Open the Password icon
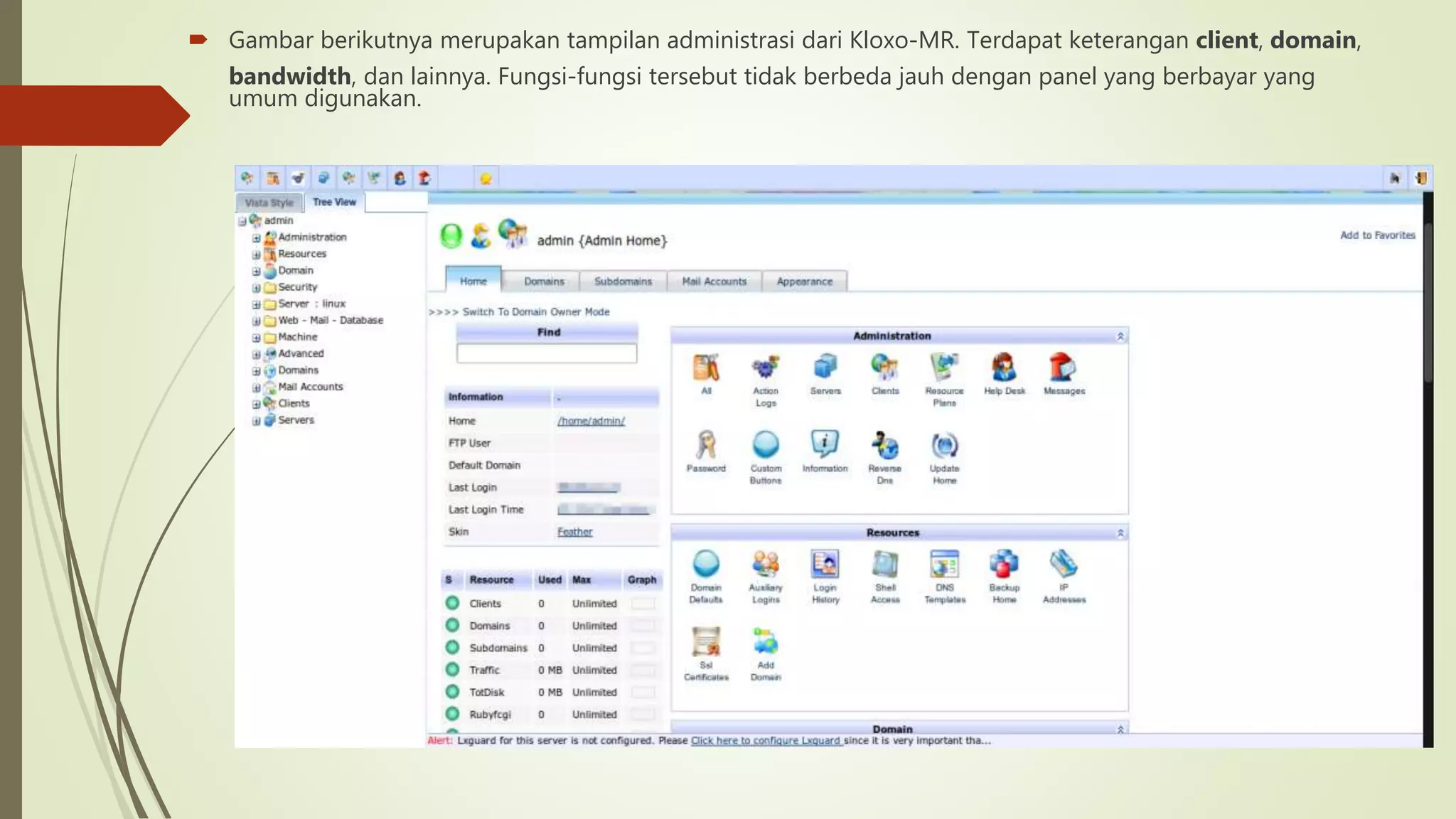This screenshot has width=1456, height=819. 706,445
